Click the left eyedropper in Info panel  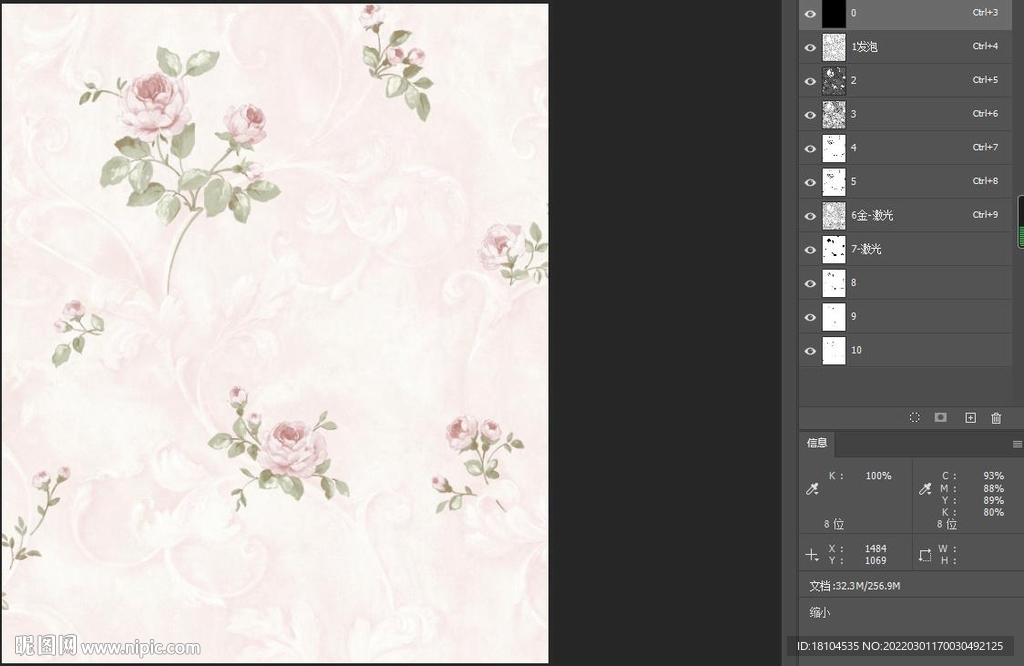pyautogui.click(x=812, y=489)
